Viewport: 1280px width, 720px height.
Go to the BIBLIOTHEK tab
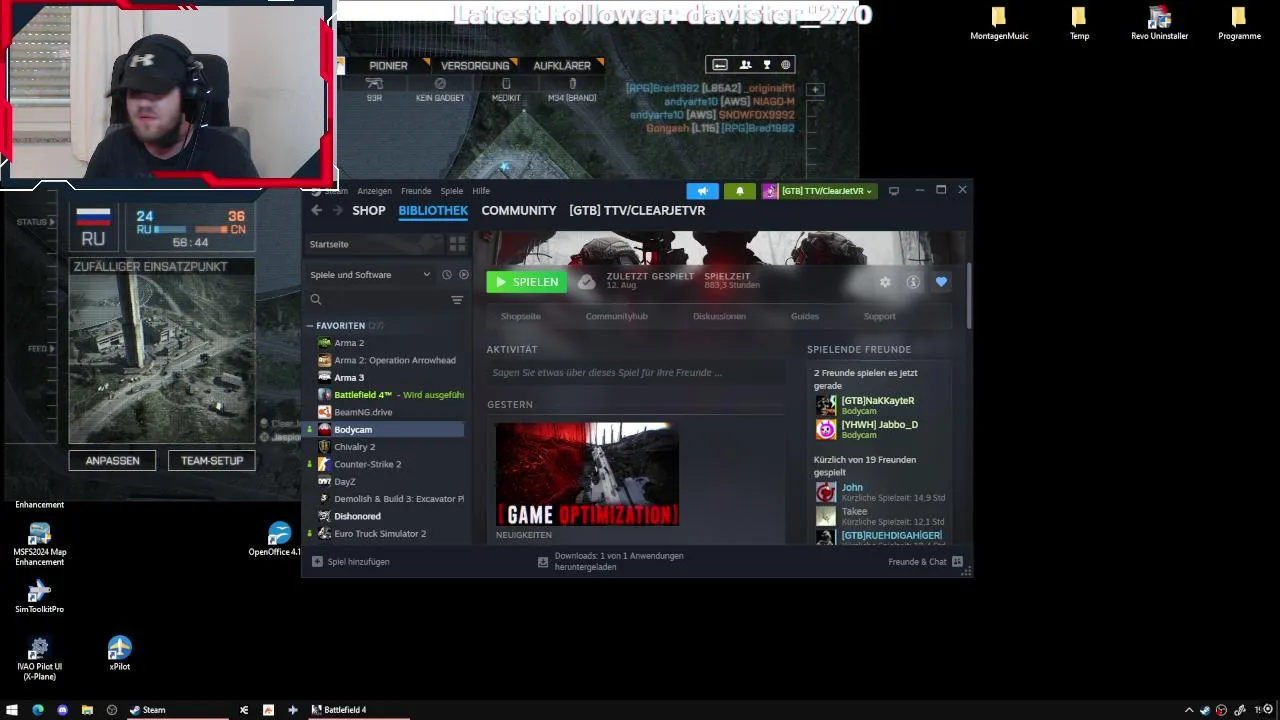click(x=433, y=211)
